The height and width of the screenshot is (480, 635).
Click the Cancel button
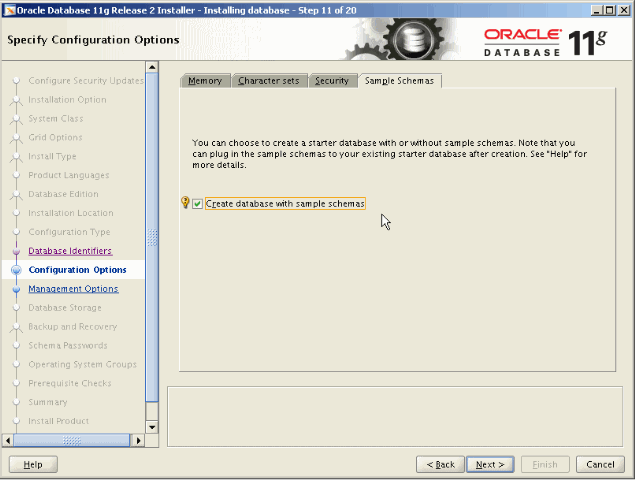[600, 464]
